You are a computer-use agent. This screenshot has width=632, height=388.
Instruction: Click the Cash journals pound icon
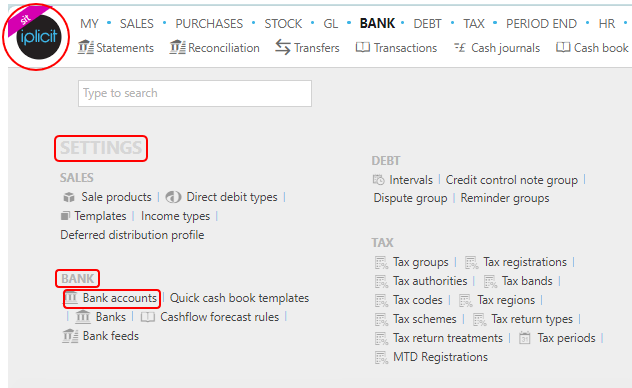[x=459, y=48]
